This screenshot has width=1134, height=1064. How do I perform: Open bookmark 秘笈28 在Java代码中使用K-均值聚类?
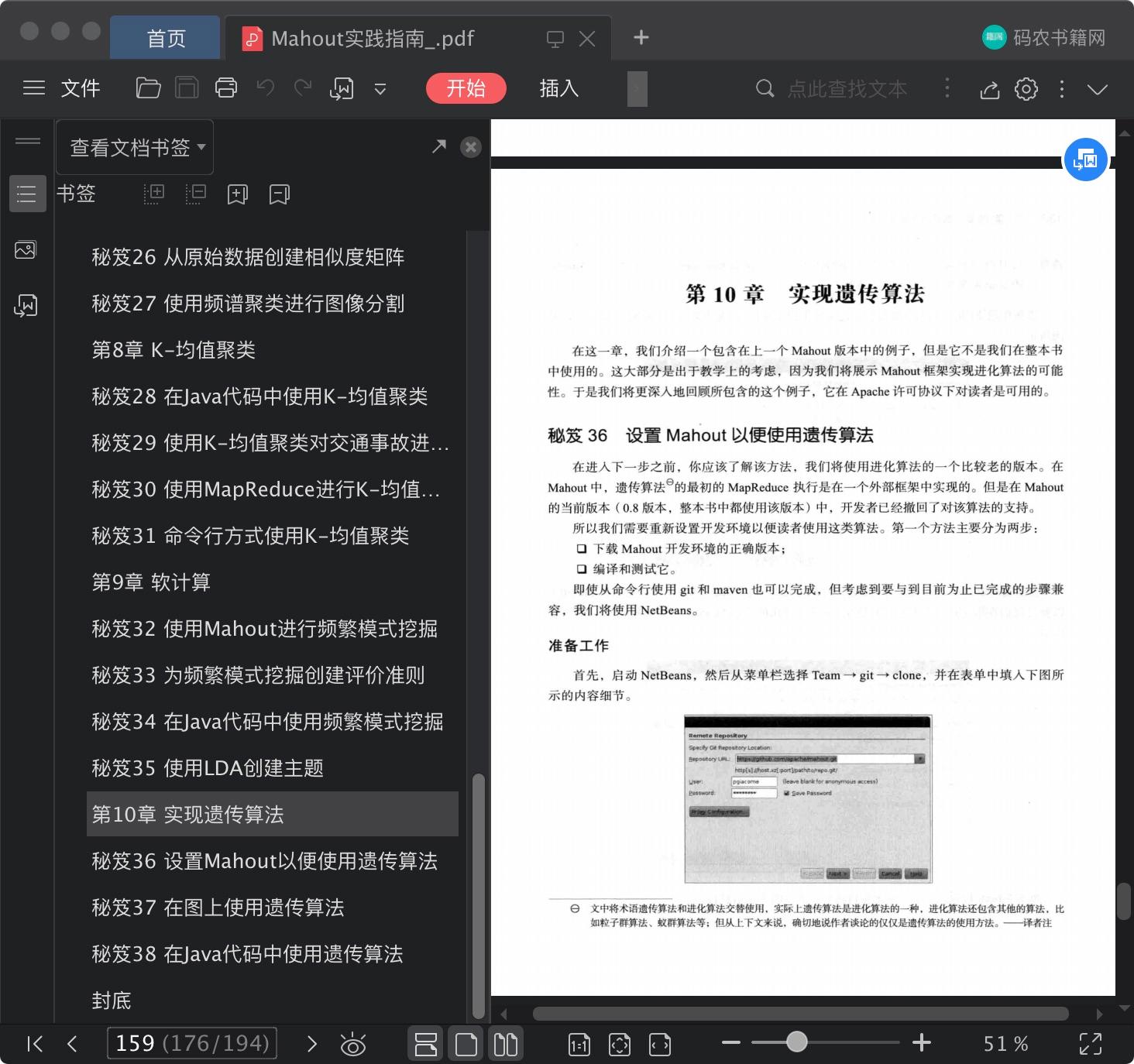click(x=259, y=396)
